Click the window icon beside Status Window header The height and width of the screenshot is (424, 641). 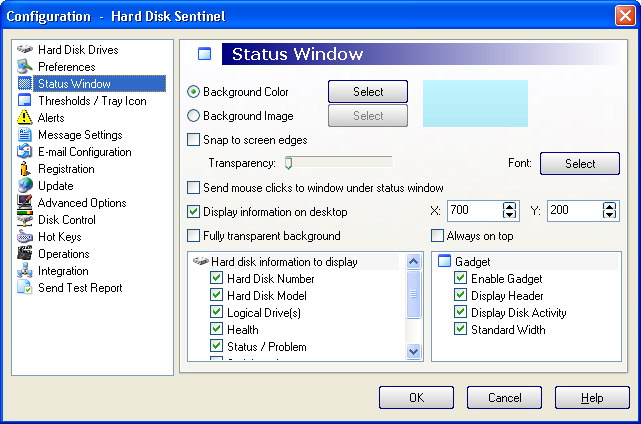[x=204, y=54]
